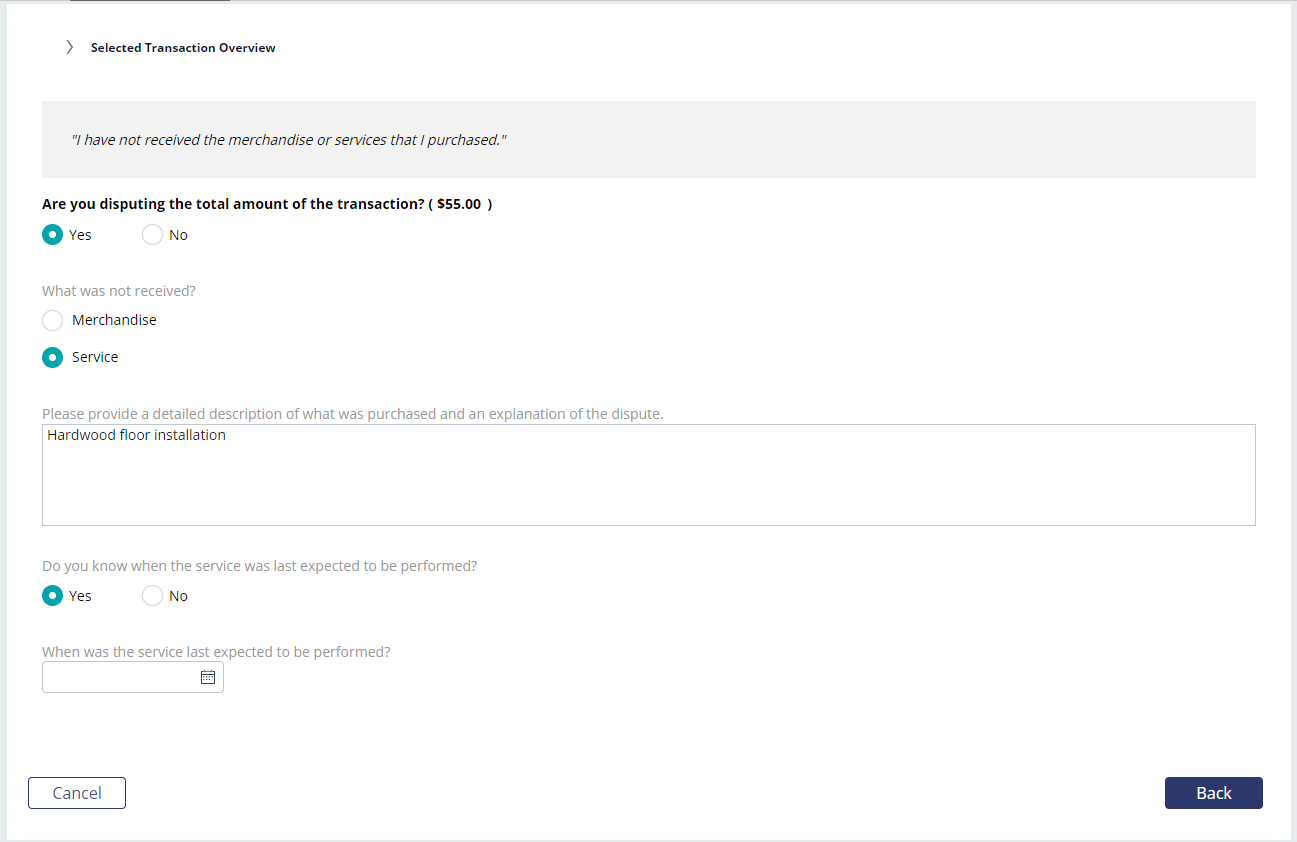Go to the previous step with Back

pos(1213,793)
